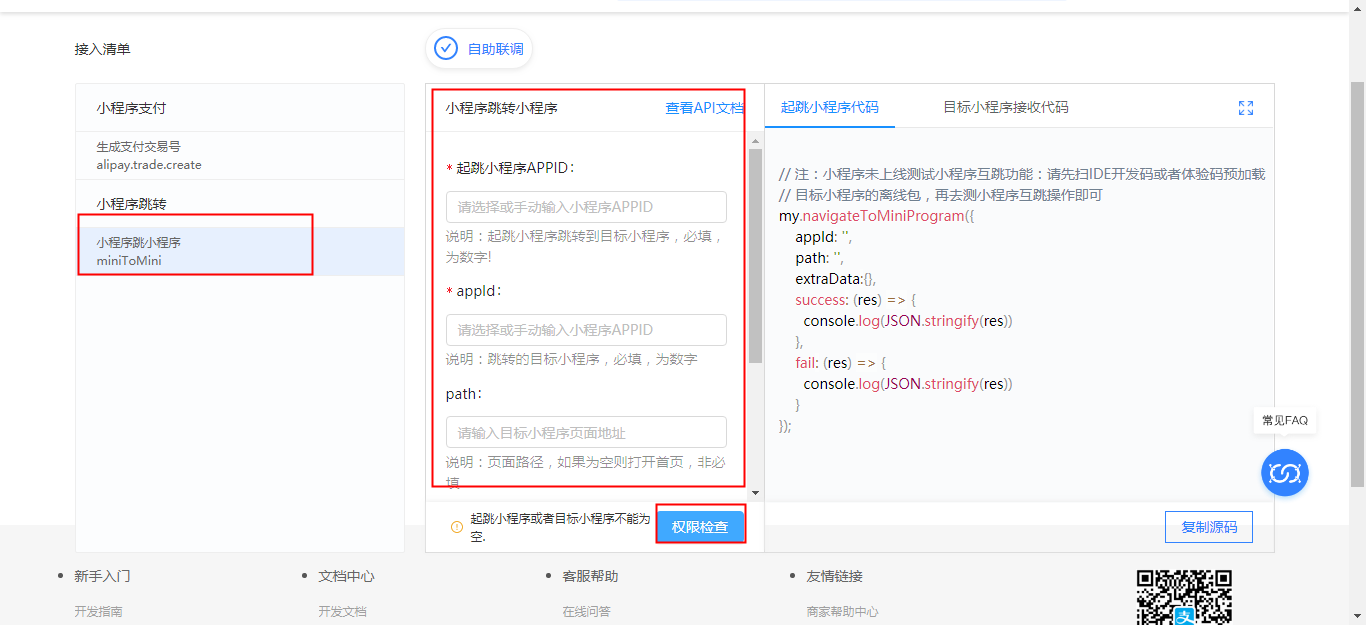Click the 小程序跳转小程序 form title
The image size is (1366, 625).
pos(501,108)
